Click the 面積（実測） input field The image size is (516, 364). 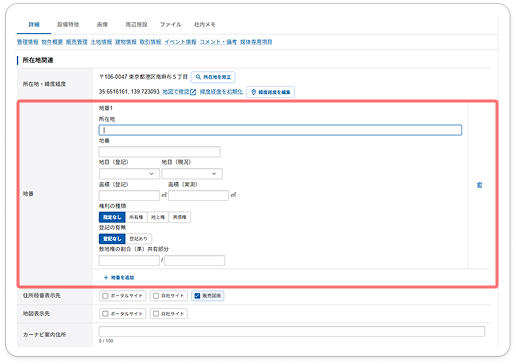[x=199, y=195]
